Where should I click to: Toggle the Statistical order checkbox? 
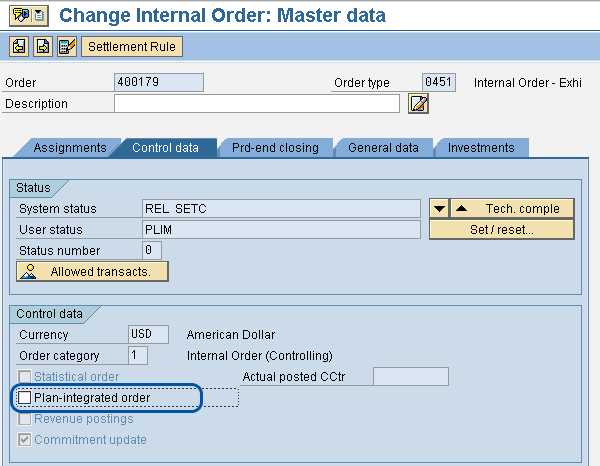pos(25,377)
